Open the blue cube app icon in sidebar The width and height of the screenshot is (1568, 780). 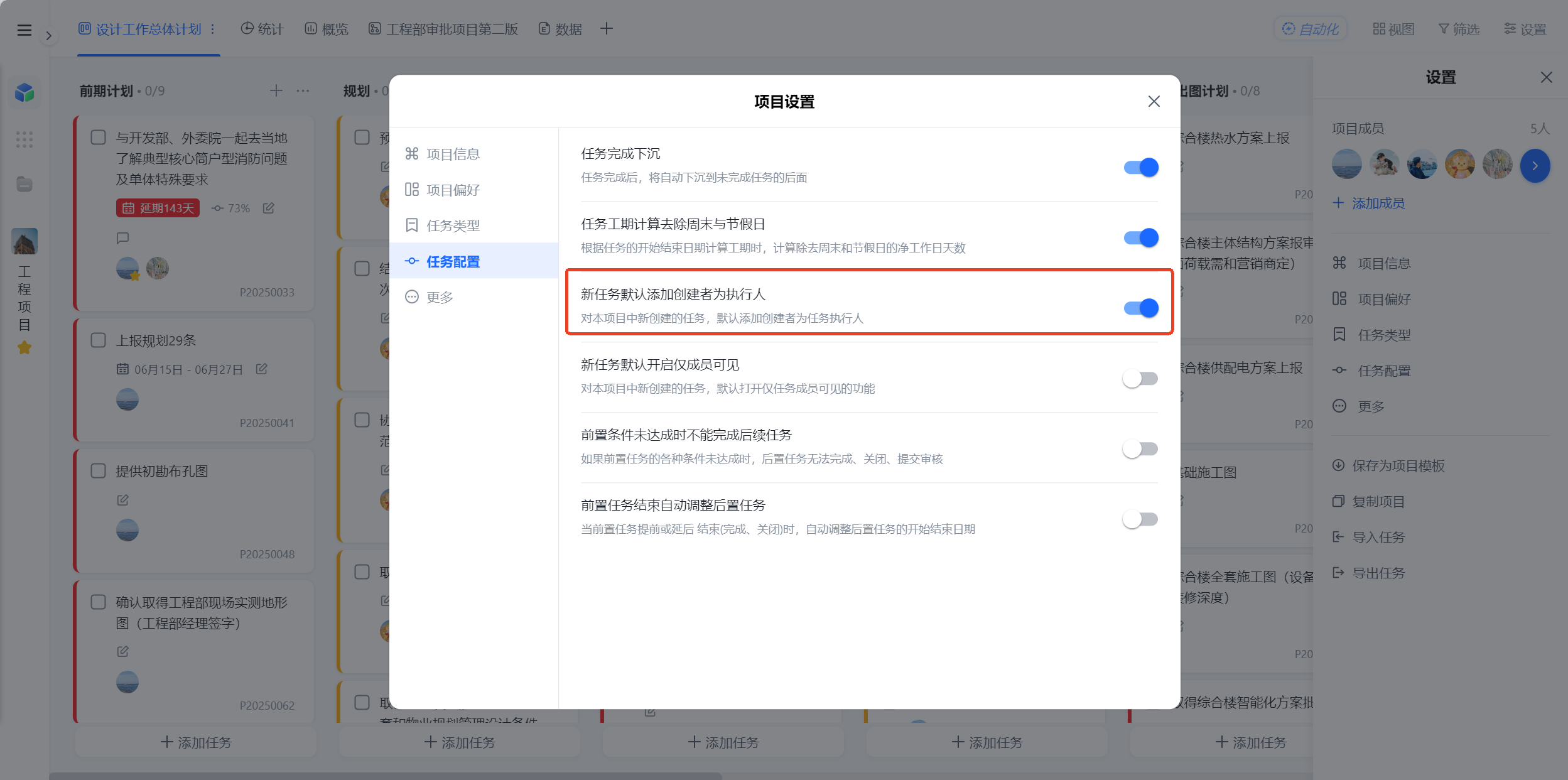(24, 93)
